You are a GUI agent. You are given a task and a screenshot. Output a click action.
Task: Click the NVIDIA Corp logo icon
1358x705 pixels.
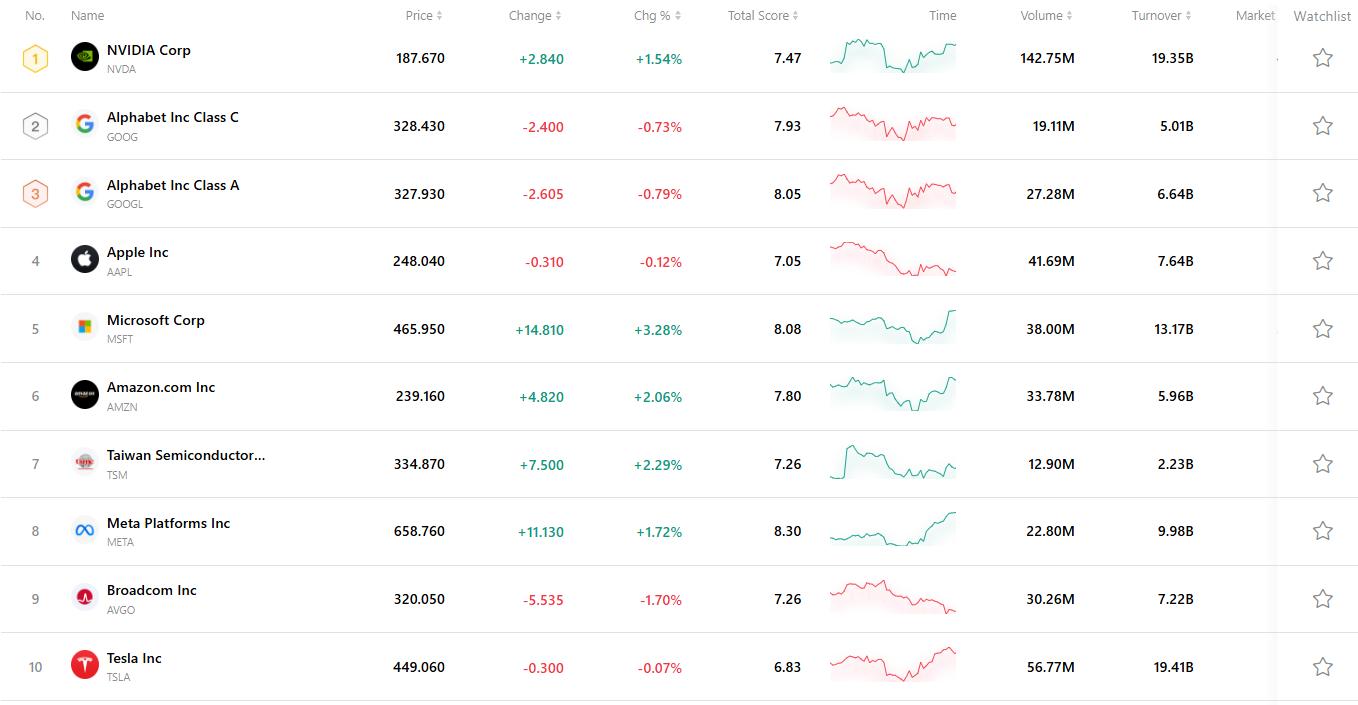click(x=85, y=57)
